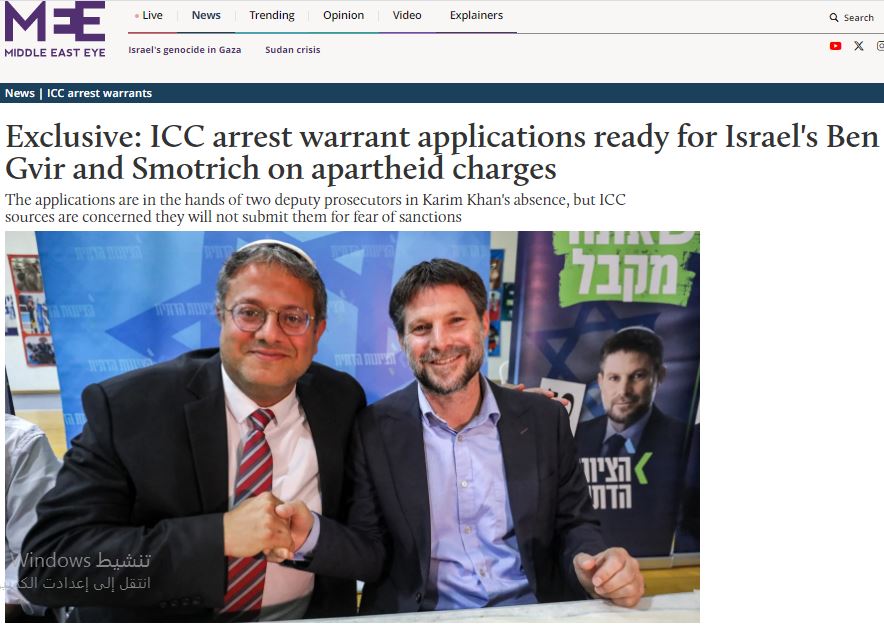This screenshot has height=626, width=884.
Task: Open the X (Twitter) social icon
Action: click(x=859, y=46)
